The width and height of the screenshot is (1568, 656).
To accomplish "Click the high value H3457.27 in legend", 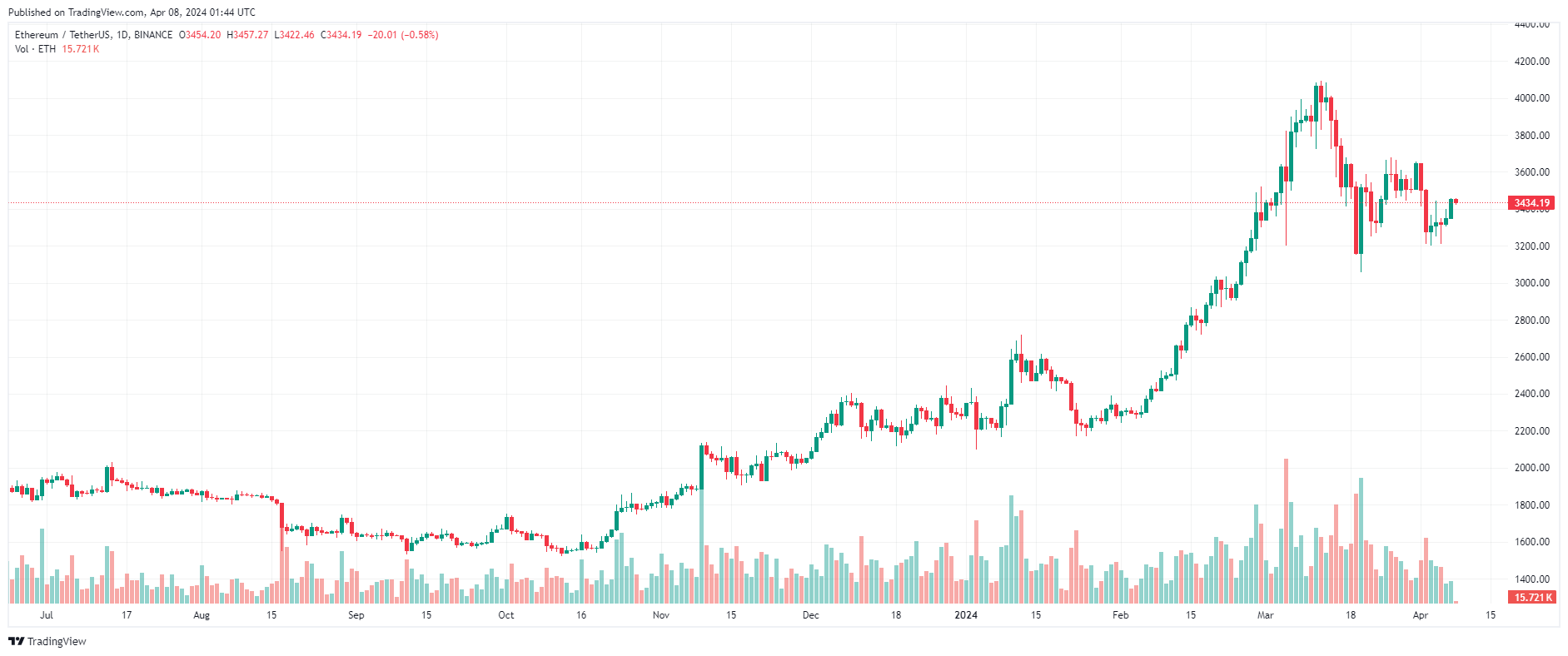I will (247, 35).
